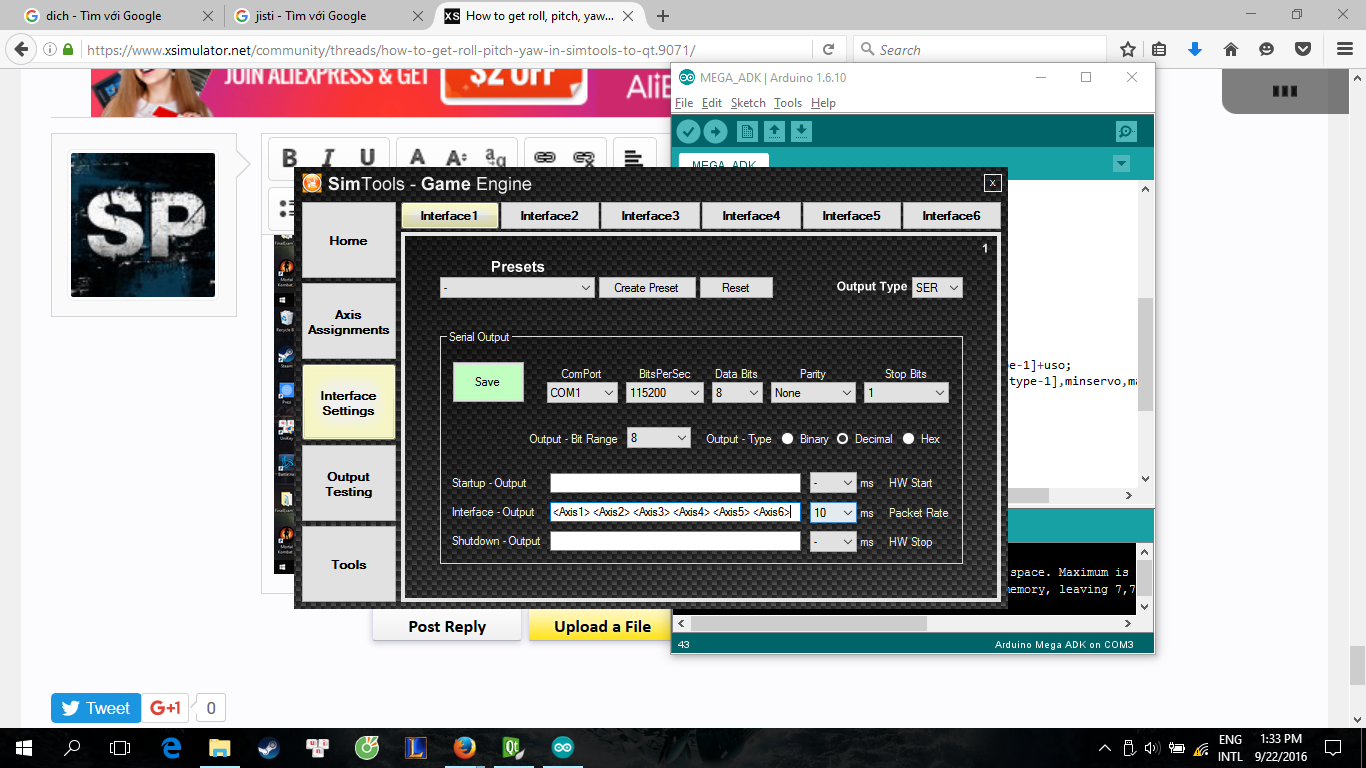Click the Upload a File button

click(602, 626)
